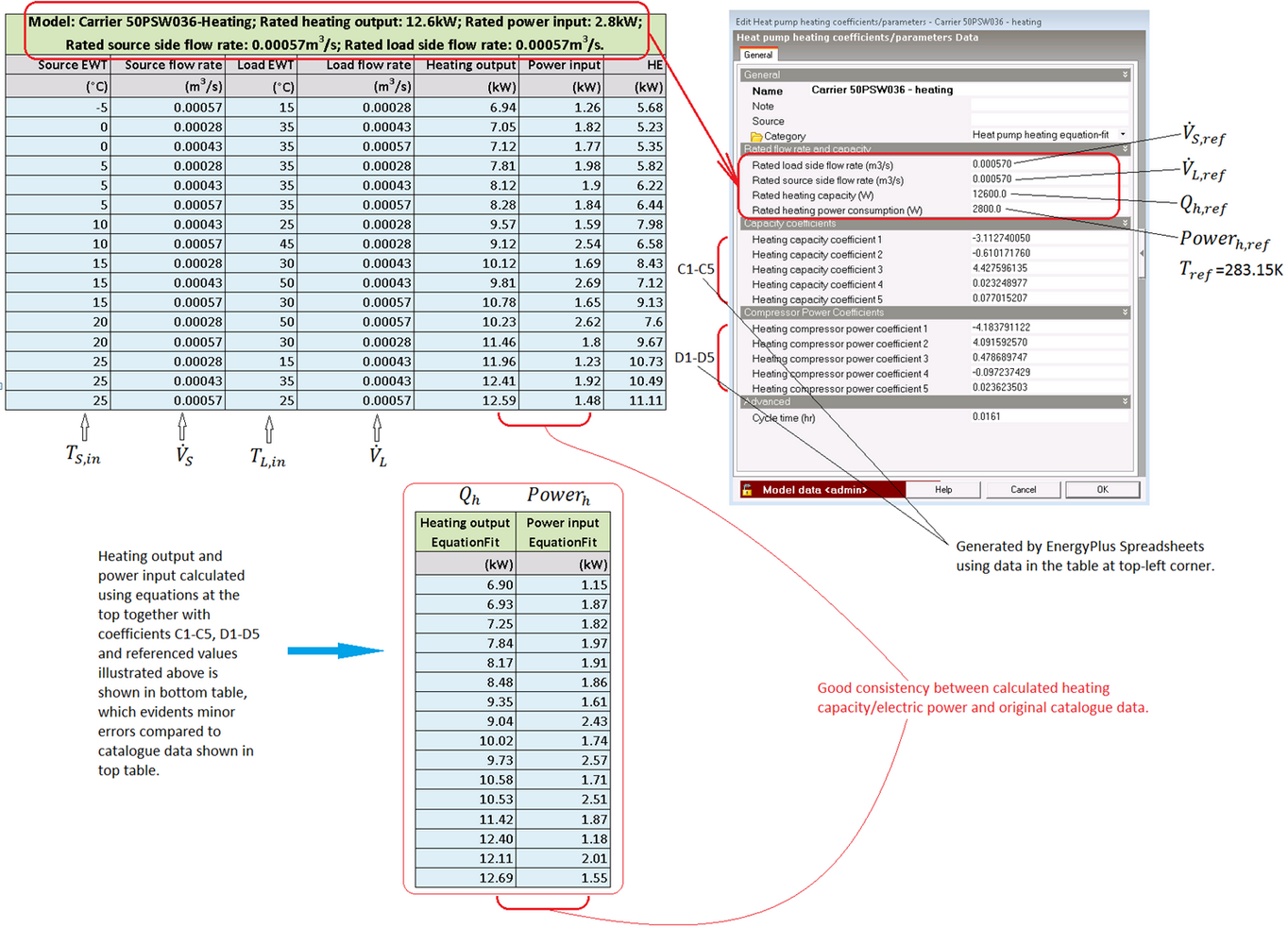Open the Category dropdown list

coord(1123,135)
